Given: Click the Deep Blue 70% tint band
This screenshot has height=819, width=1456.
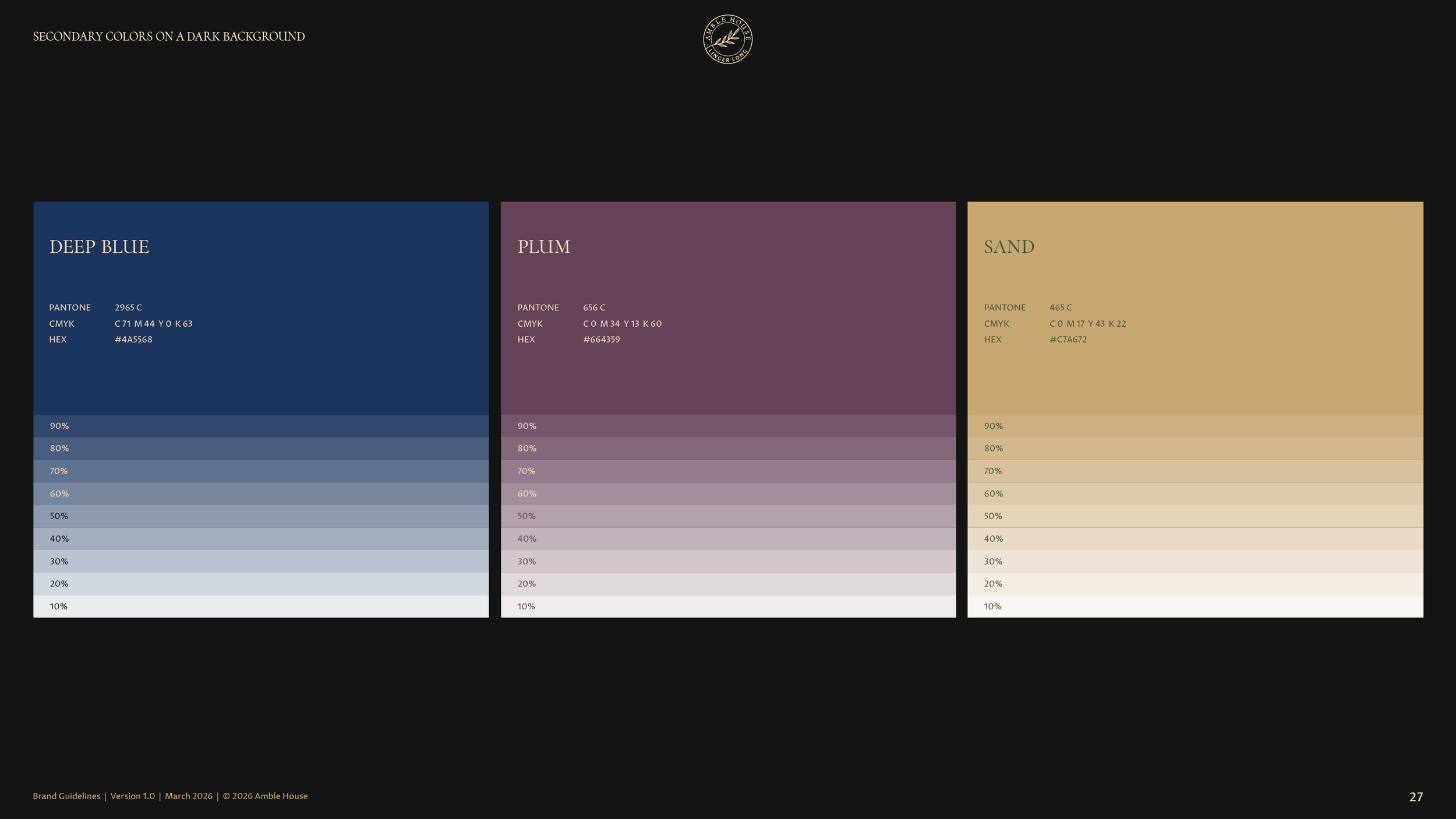Looking at the screenshot, I should [x=261, y=471].
